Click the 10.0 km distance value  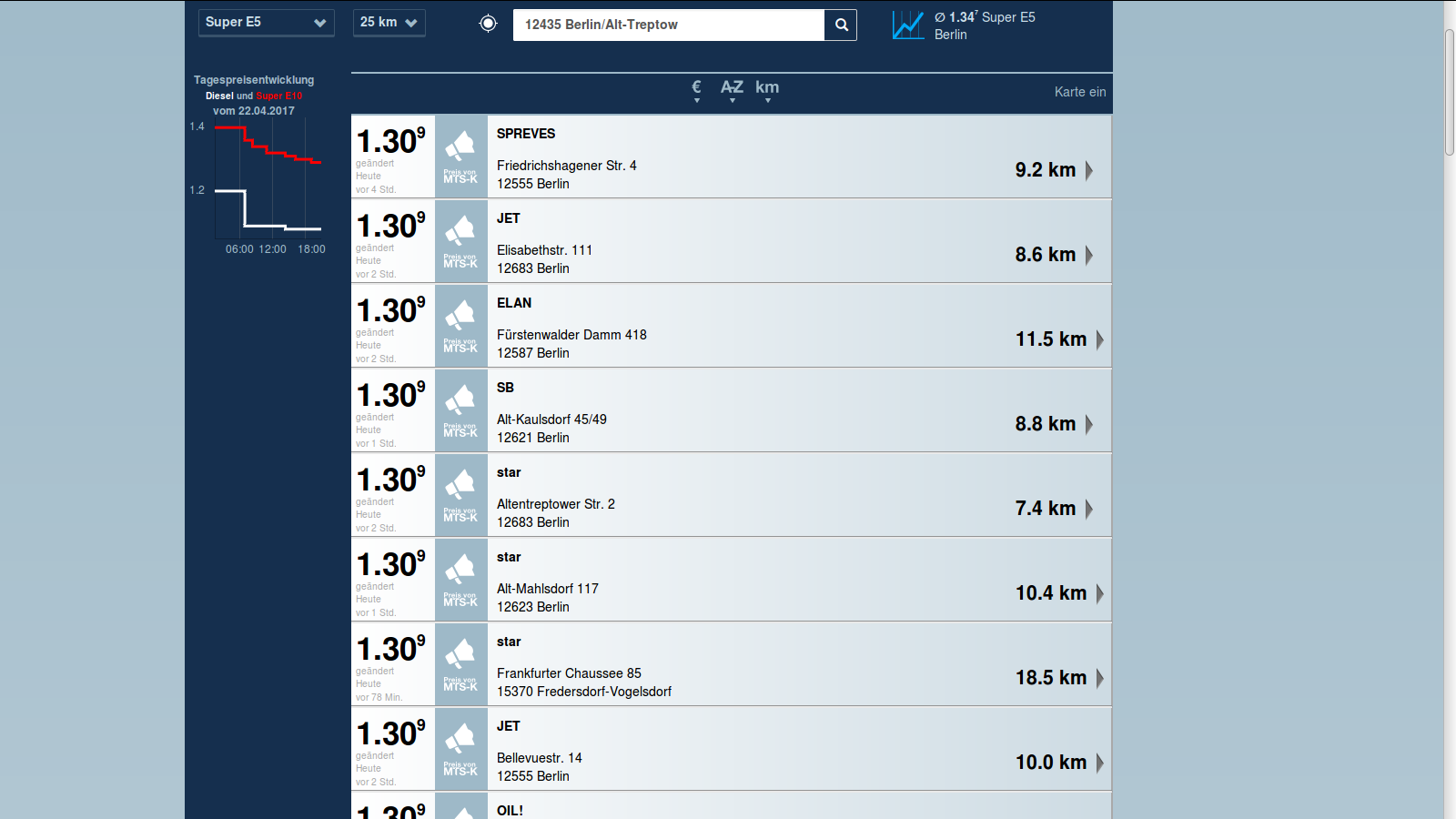coord(1051,763)
